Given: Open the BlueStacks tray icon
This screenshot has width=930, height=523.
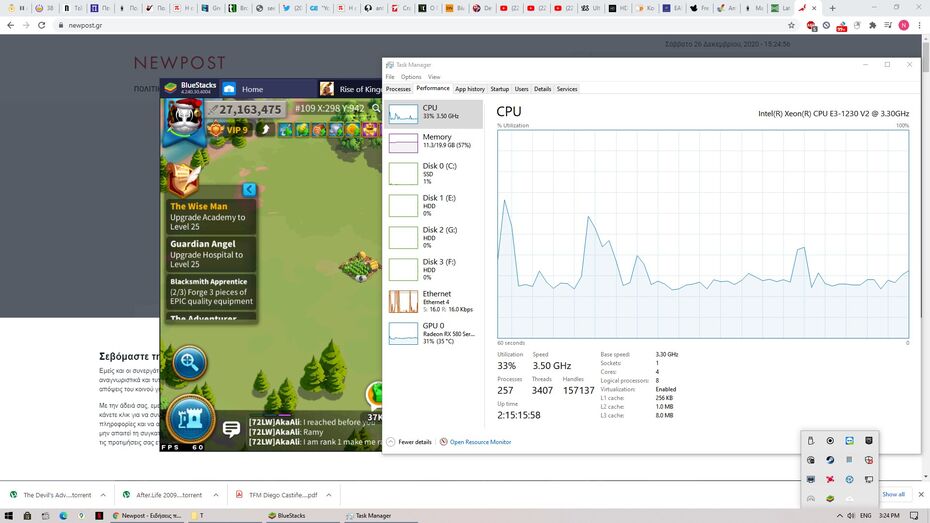Looking at the screenshot, I should pos(830,498).
